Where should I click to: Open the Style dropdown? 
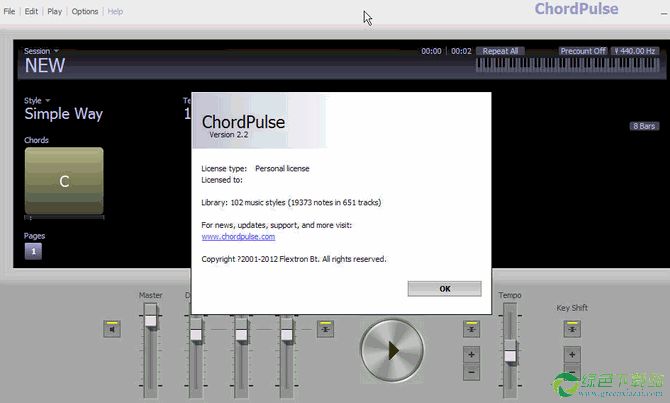point(36,100)
